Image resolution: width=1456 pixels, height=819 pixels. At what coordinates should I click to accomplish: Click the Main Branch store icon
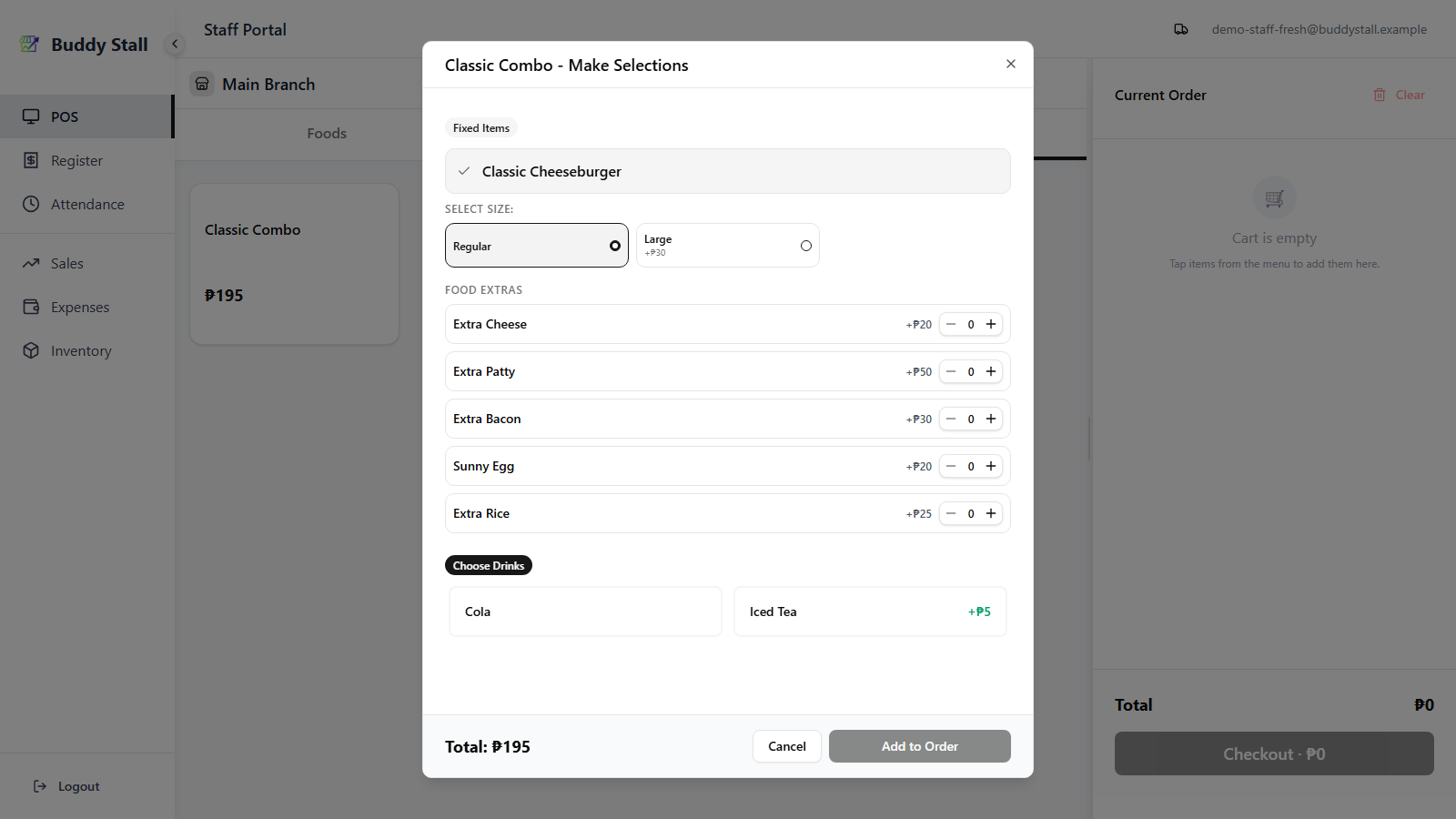coord(202,84)
